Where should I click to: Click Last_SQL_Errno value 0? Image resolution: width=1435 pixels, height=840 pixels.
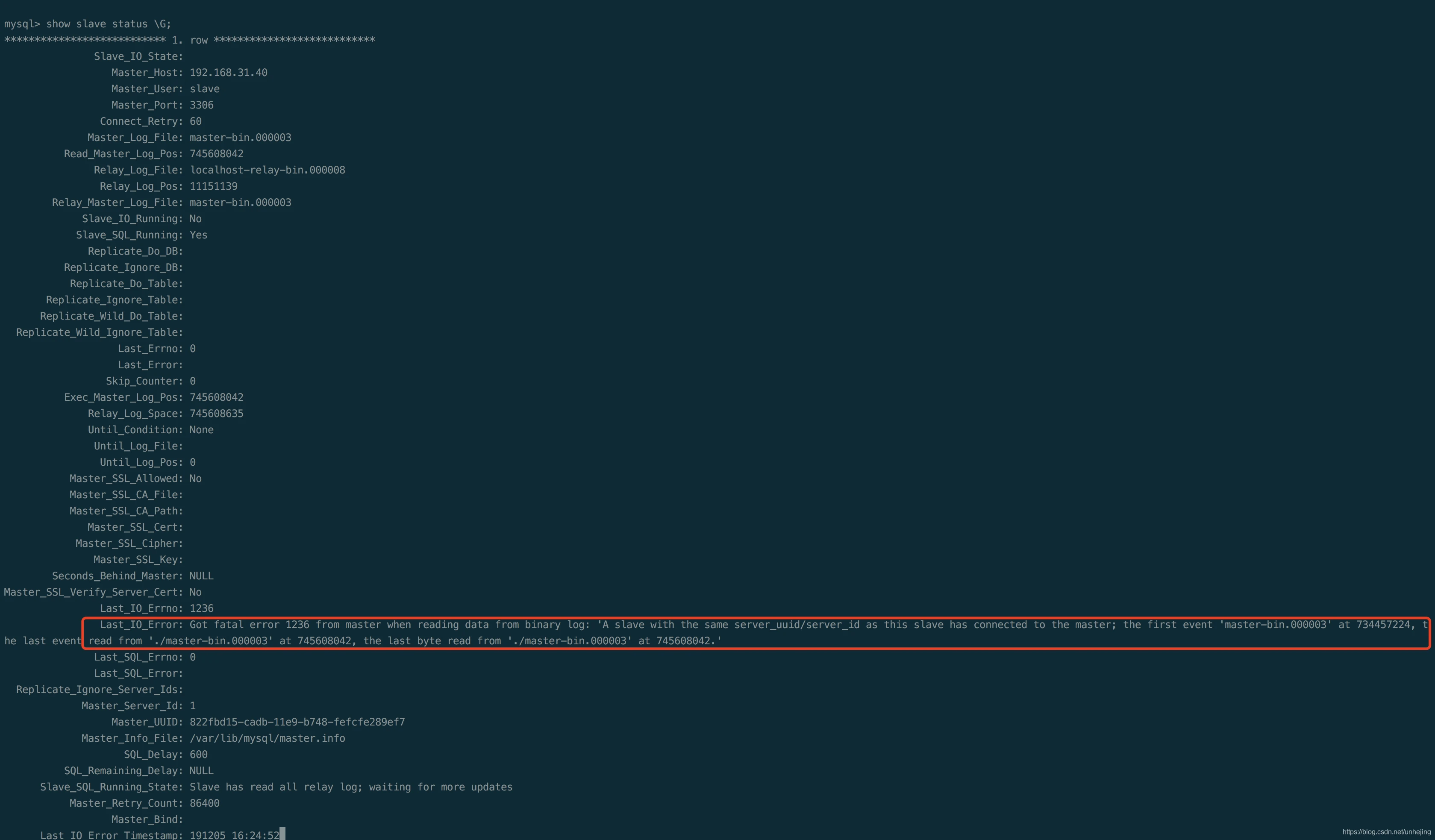click(x=192, y=657)
